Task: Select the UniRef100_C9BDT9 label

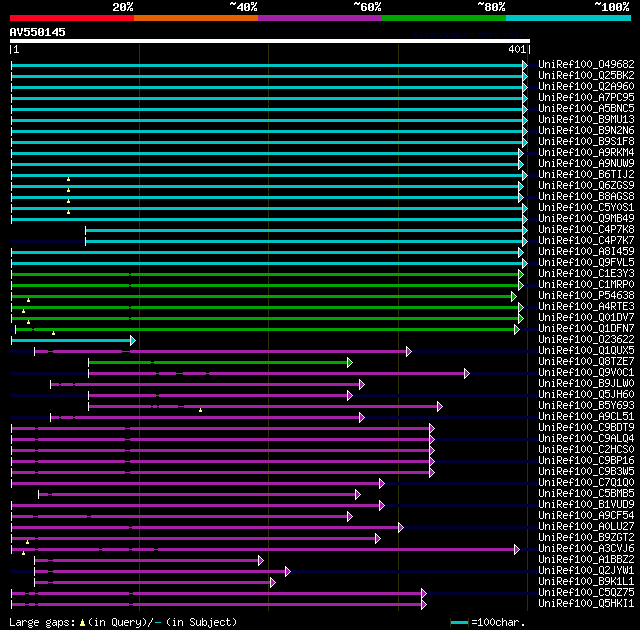Action: click(x=586, y=428)
